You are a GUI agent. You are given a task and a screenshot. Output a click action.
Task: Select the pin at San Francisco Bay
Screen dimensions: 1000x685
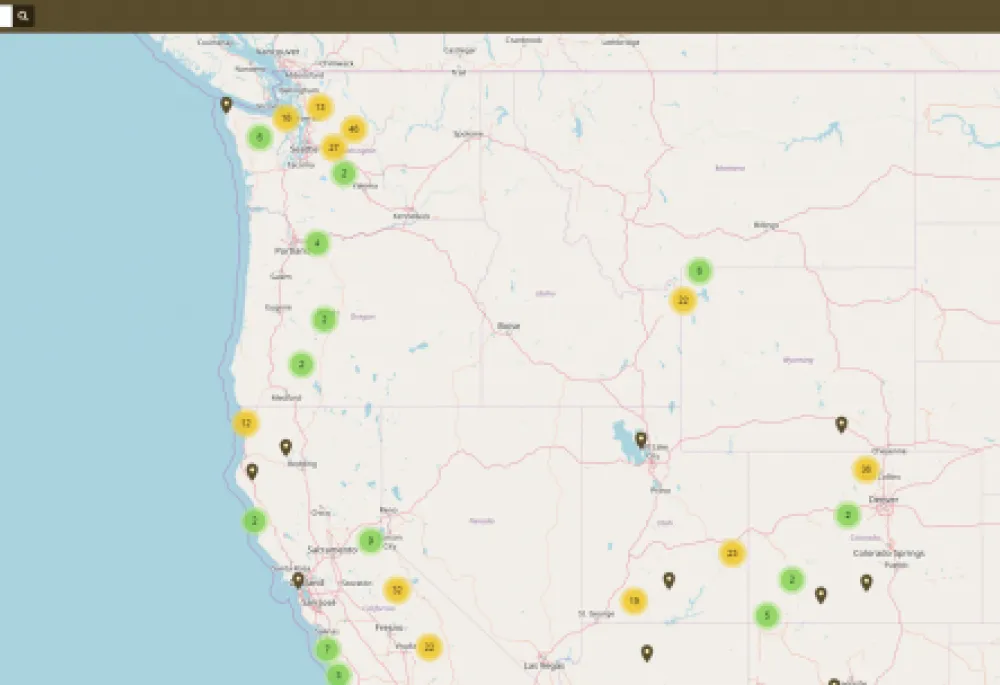click(x=298, y=580)
